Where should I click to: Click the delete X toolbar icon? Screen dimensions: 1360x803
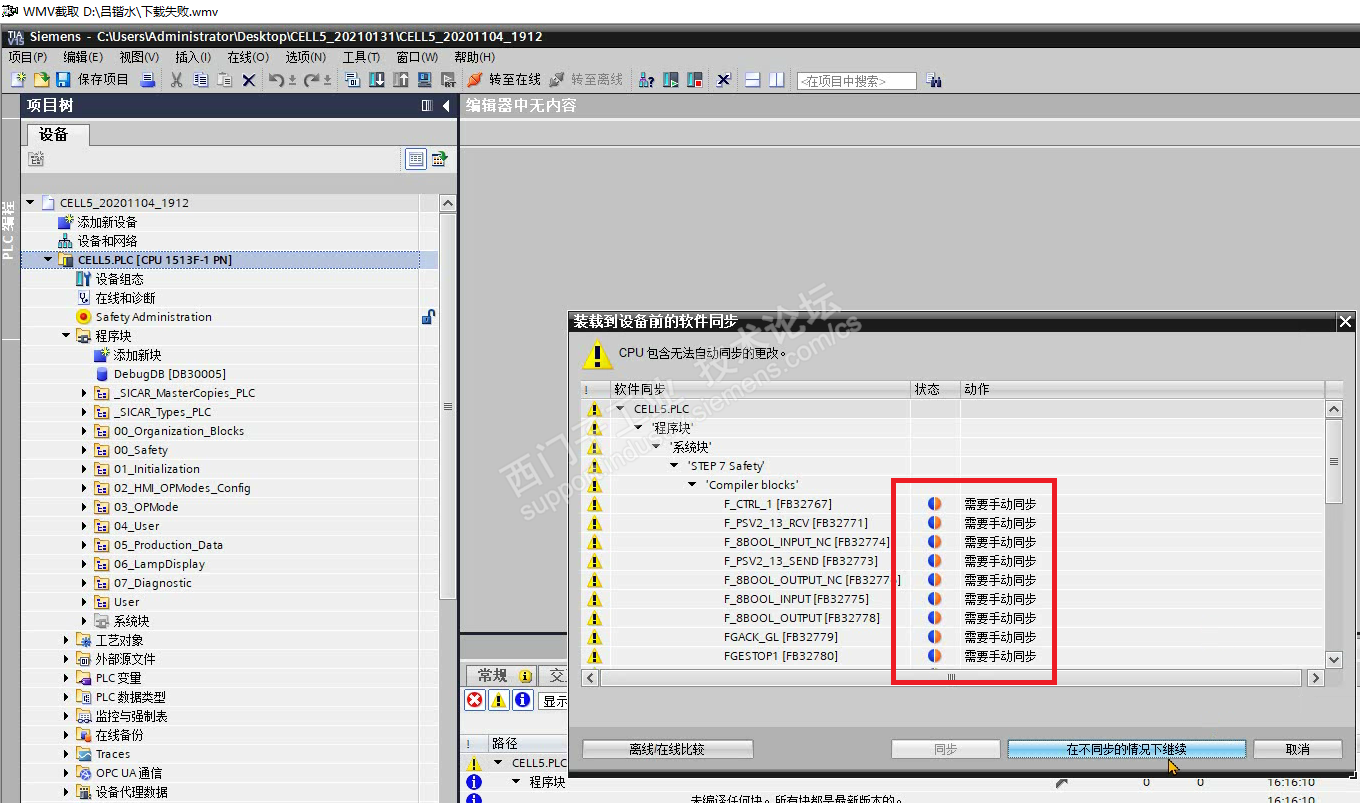pyautogui.click(x=249, y=80)
